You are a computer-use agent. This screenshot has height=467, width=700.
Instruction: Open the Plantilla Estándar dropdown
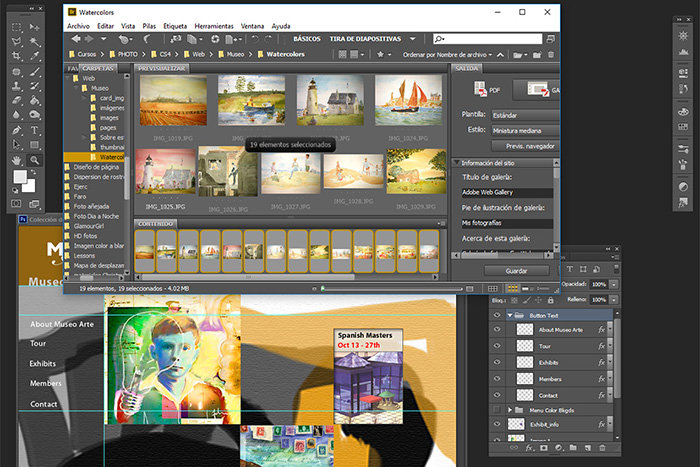525,115
